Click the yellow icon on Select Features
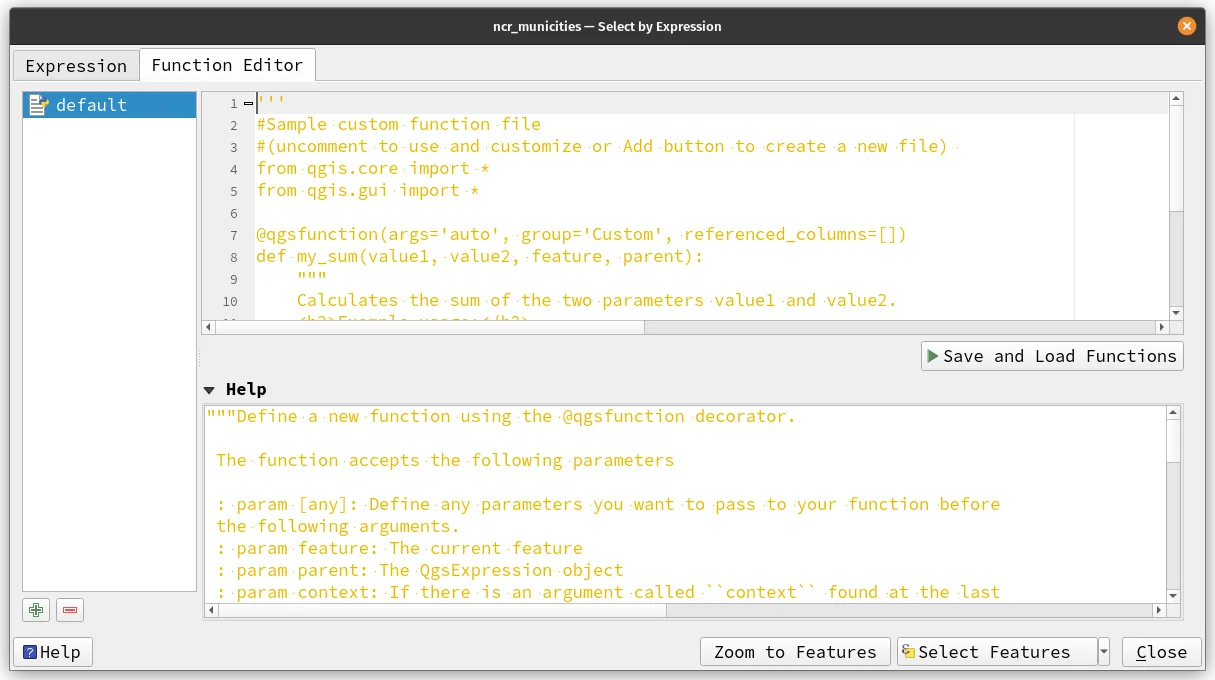This screenshot has width=1215, height=680. [913, 651]
